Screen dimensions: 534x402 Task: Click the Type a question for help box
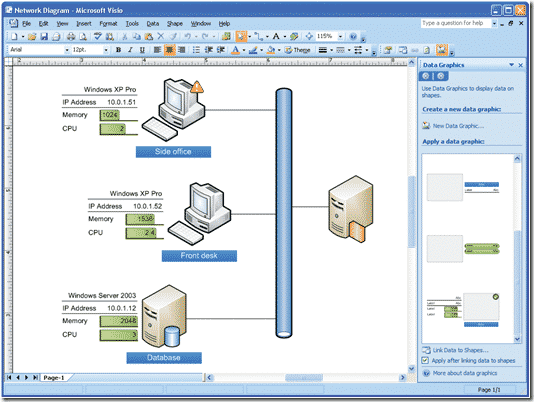(456, 23)
